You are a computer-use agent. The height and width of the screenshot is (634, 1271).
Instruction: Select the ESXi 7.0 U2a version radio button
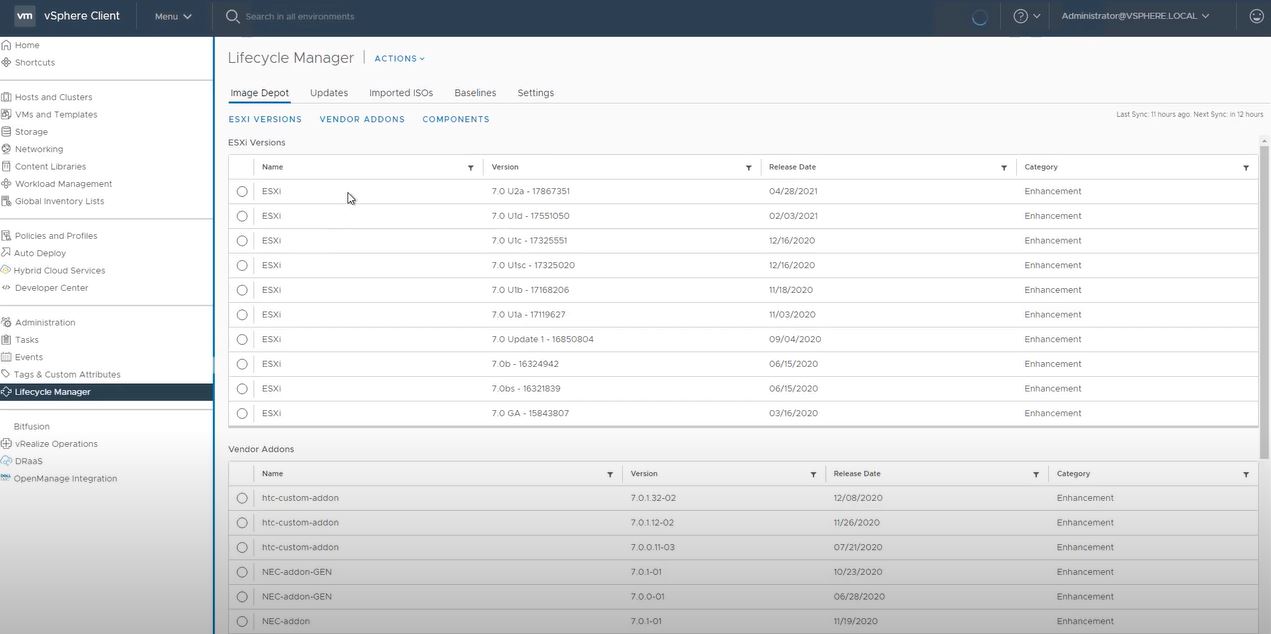[241, 190]
